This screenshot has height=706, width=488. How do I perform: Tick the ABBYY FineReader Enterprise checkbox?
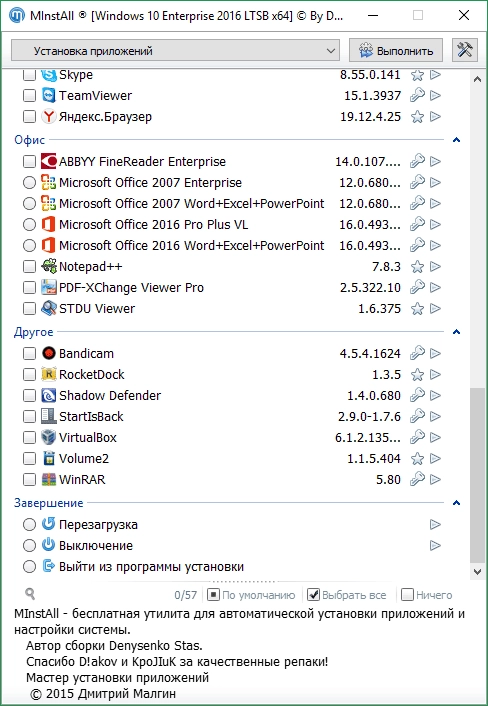pos(29,161)
